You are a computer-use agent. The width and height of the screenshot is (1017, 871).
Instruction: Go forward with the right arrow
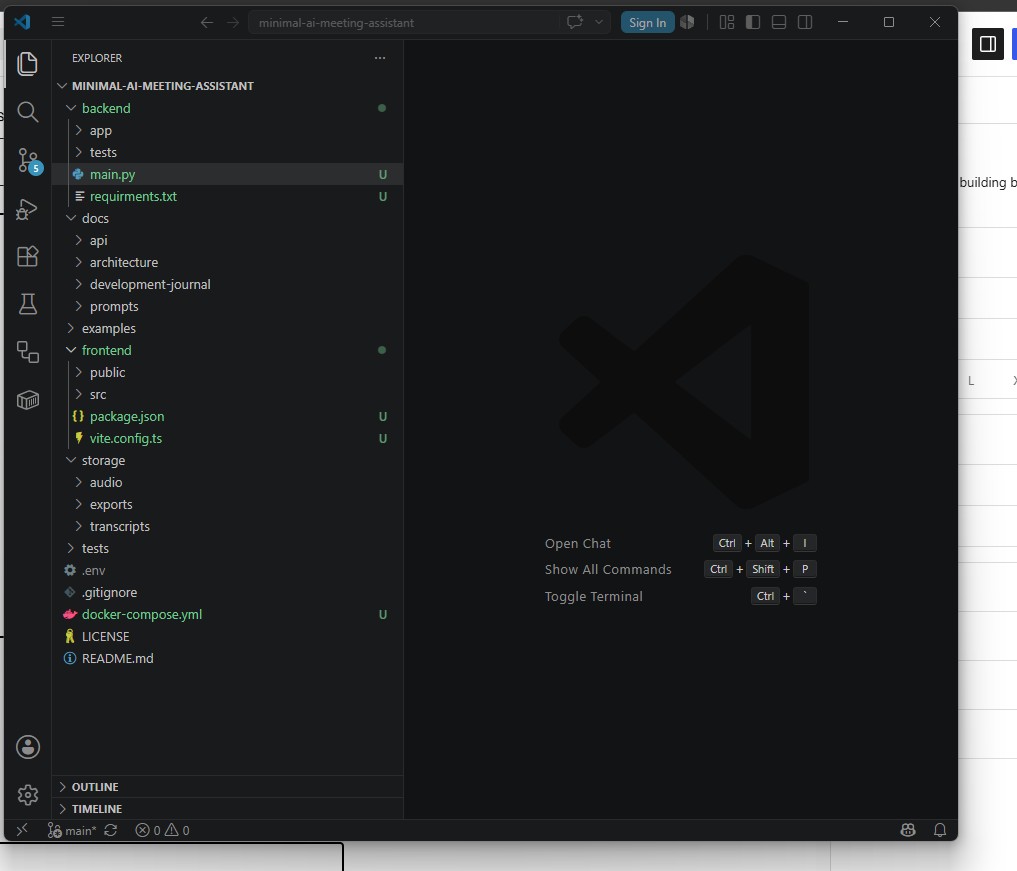point(233,23)
